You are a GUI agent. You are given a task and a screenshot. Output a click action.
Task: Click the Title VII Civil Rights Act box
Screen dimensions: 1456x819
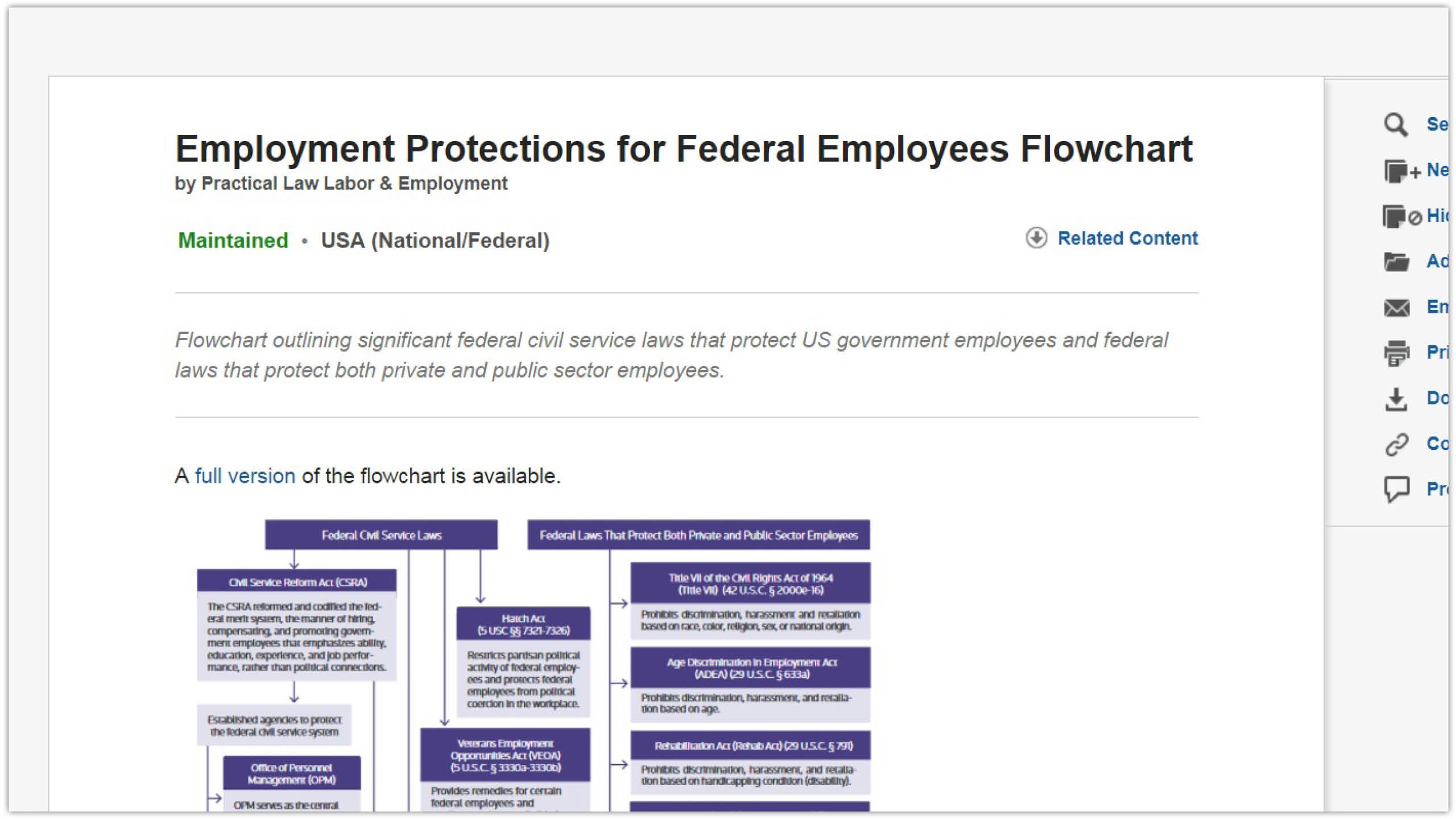750,584
